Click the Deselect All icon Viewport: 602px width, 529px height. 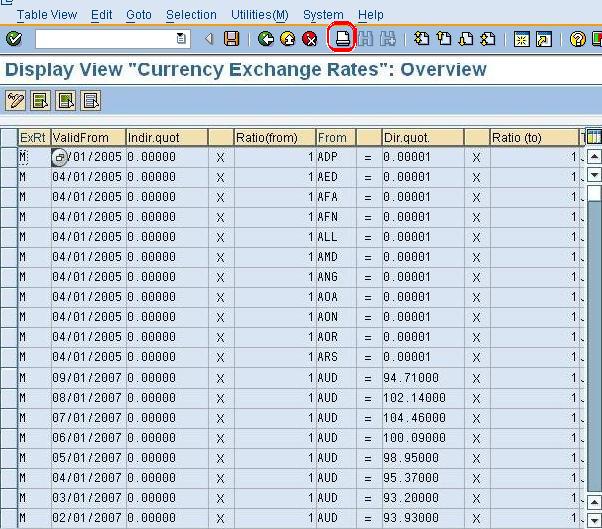91,101
